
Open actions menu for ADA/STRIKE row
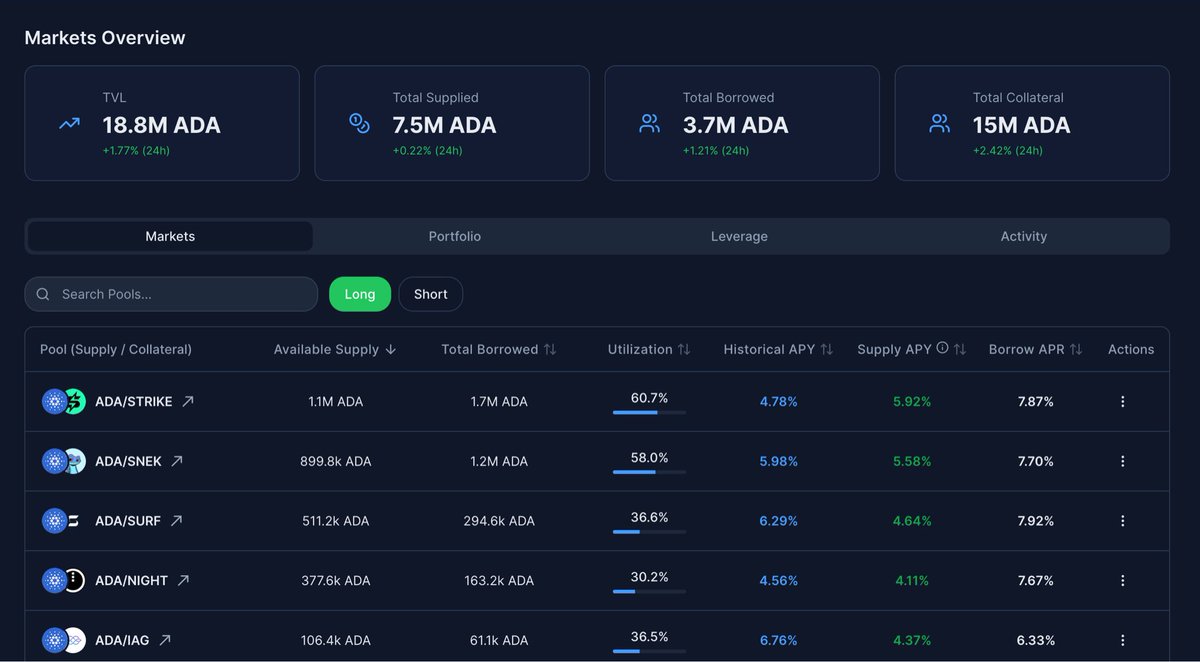click(x=1122, y=401)
